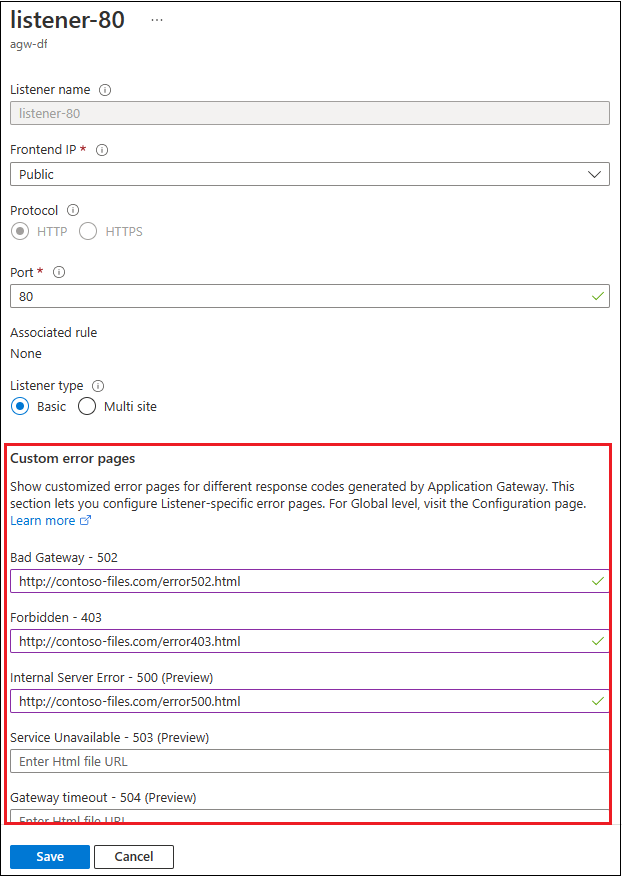The width and height of the screenshot is (622, 877).
Task: Show info tooltip for Port
Action: click(59, 272)
